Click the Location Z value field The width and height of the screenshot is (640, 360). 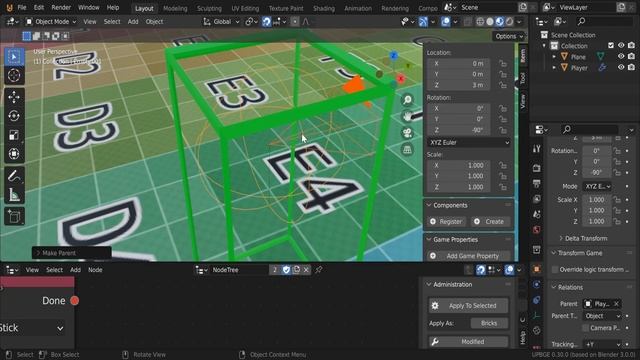point(459,85)
